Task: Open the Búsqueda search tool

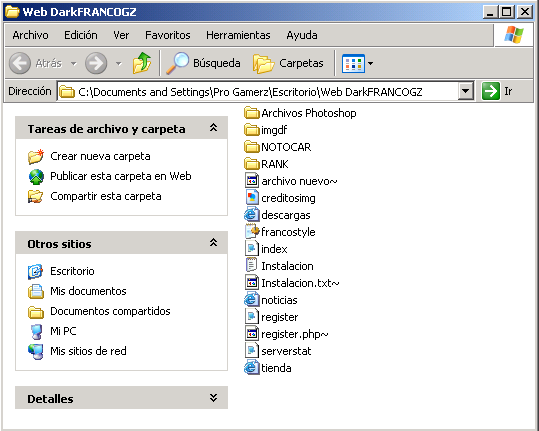Action: pos(203,63)
